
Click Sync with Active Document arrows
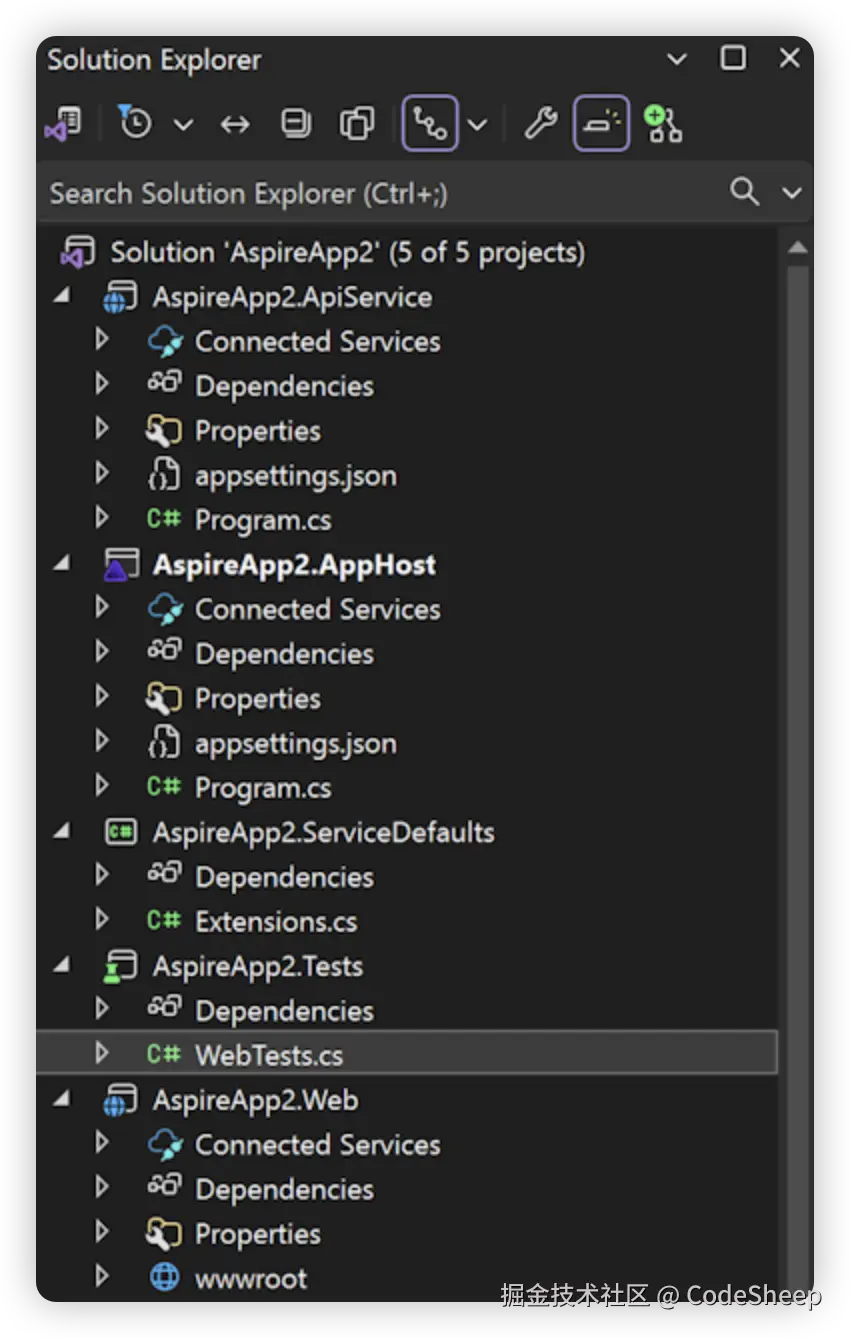click(235, 124)
